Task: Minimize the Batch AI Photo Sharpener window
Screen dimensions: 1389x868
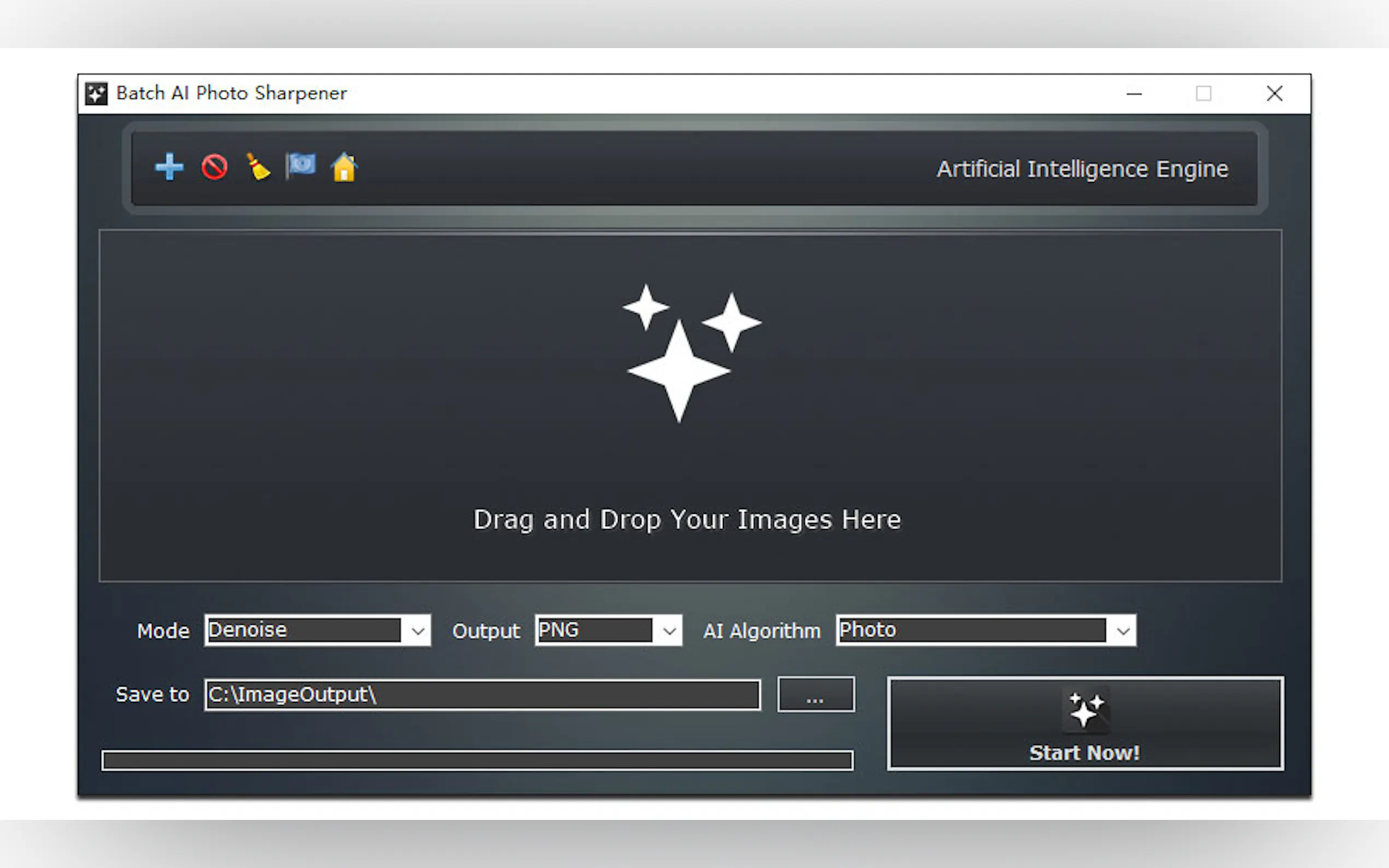Action: coord(1134,93)
